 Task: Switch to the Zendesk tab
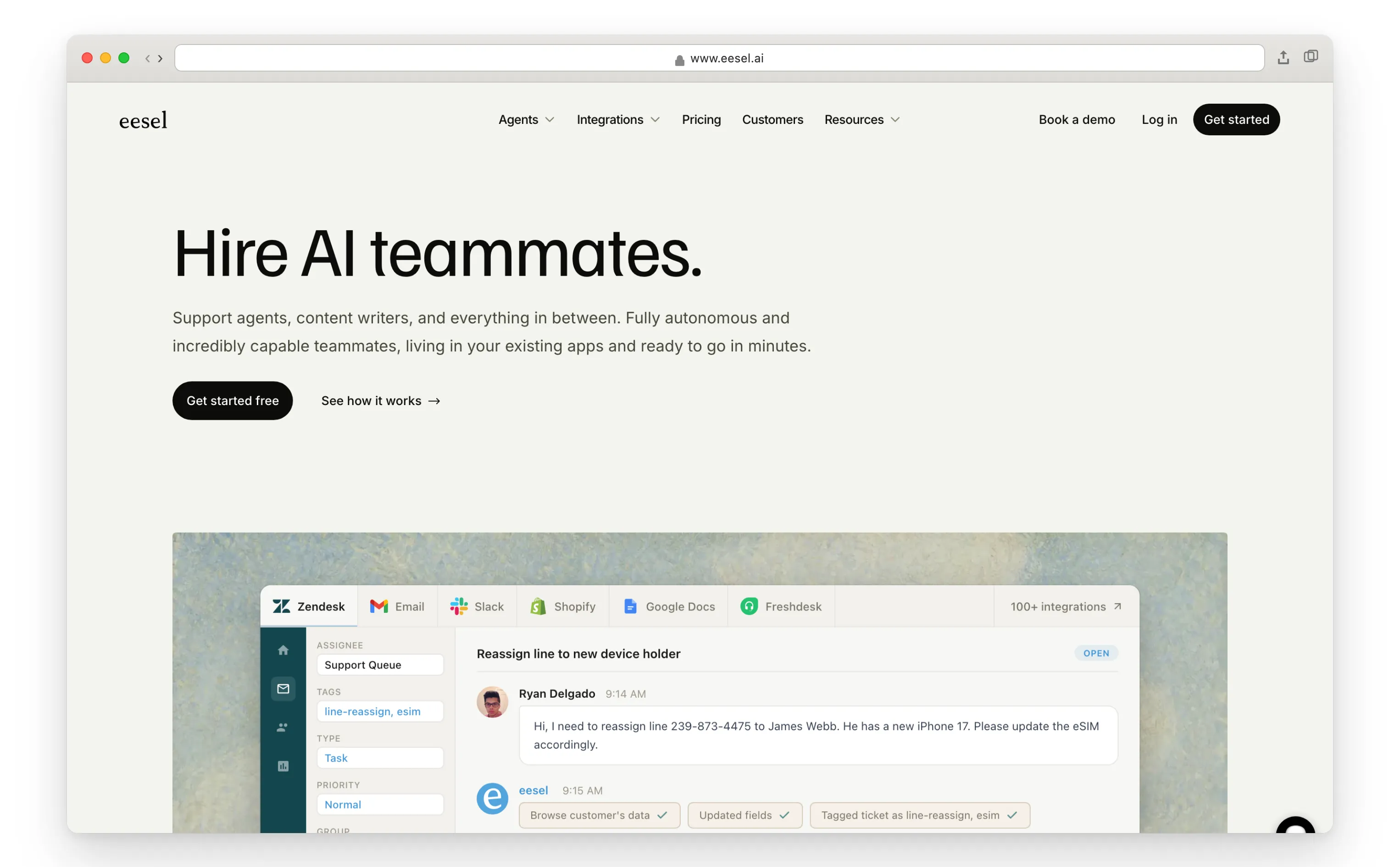(308, 606)
